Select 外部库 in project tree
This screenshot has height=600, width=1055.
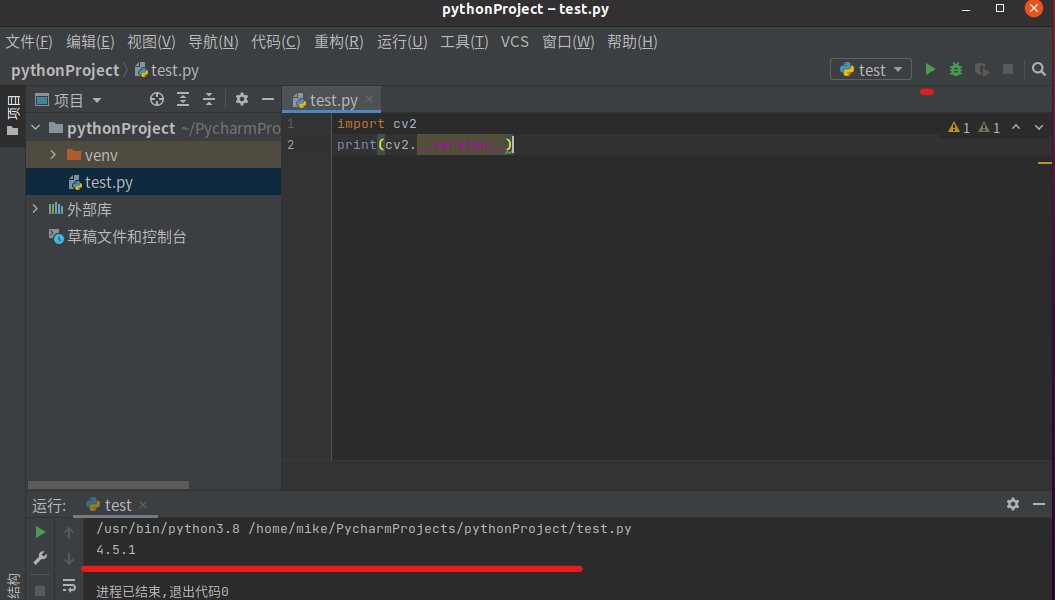click(89, 209)
